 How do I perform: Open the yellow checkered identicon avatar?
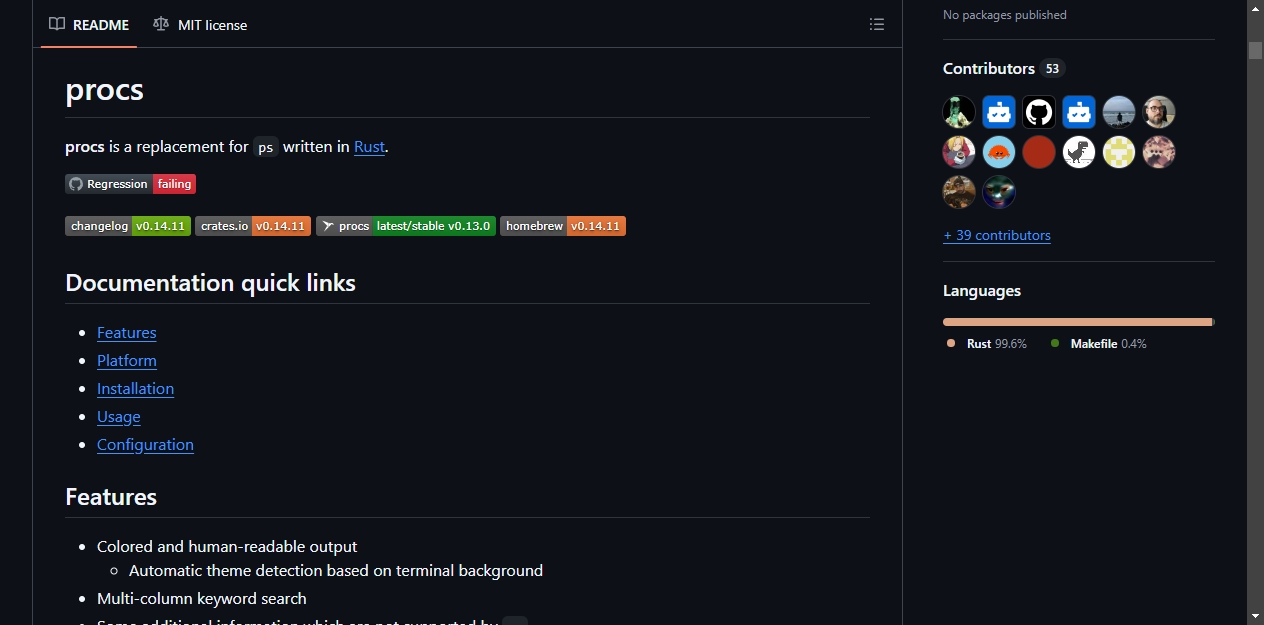(x=1119, y=152)
